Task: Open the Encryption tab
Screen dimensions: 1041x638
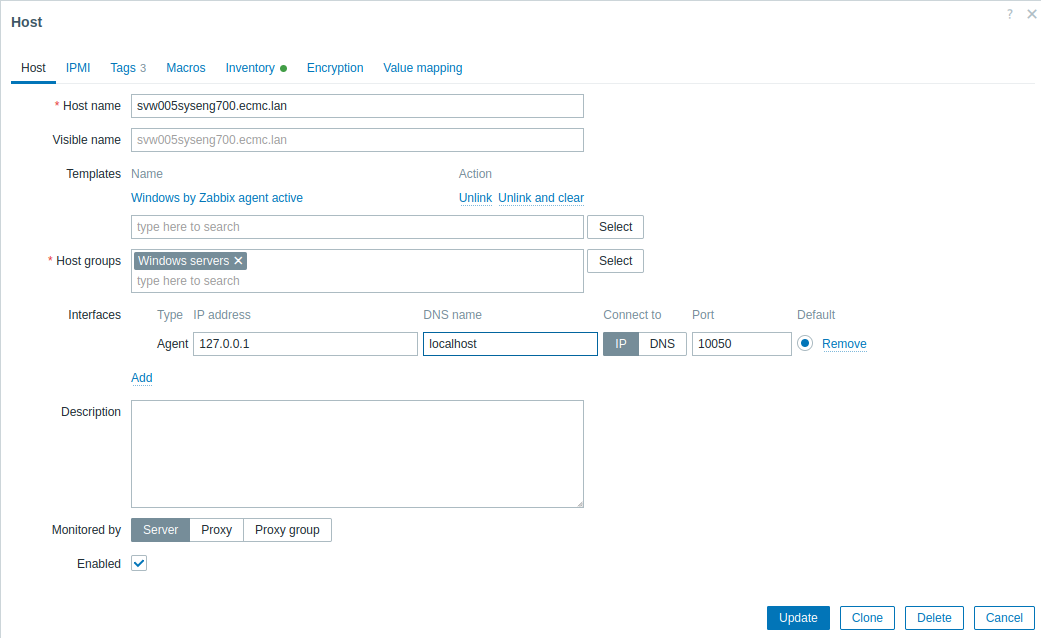Action: pyautogui.click(x=335, y=68)
